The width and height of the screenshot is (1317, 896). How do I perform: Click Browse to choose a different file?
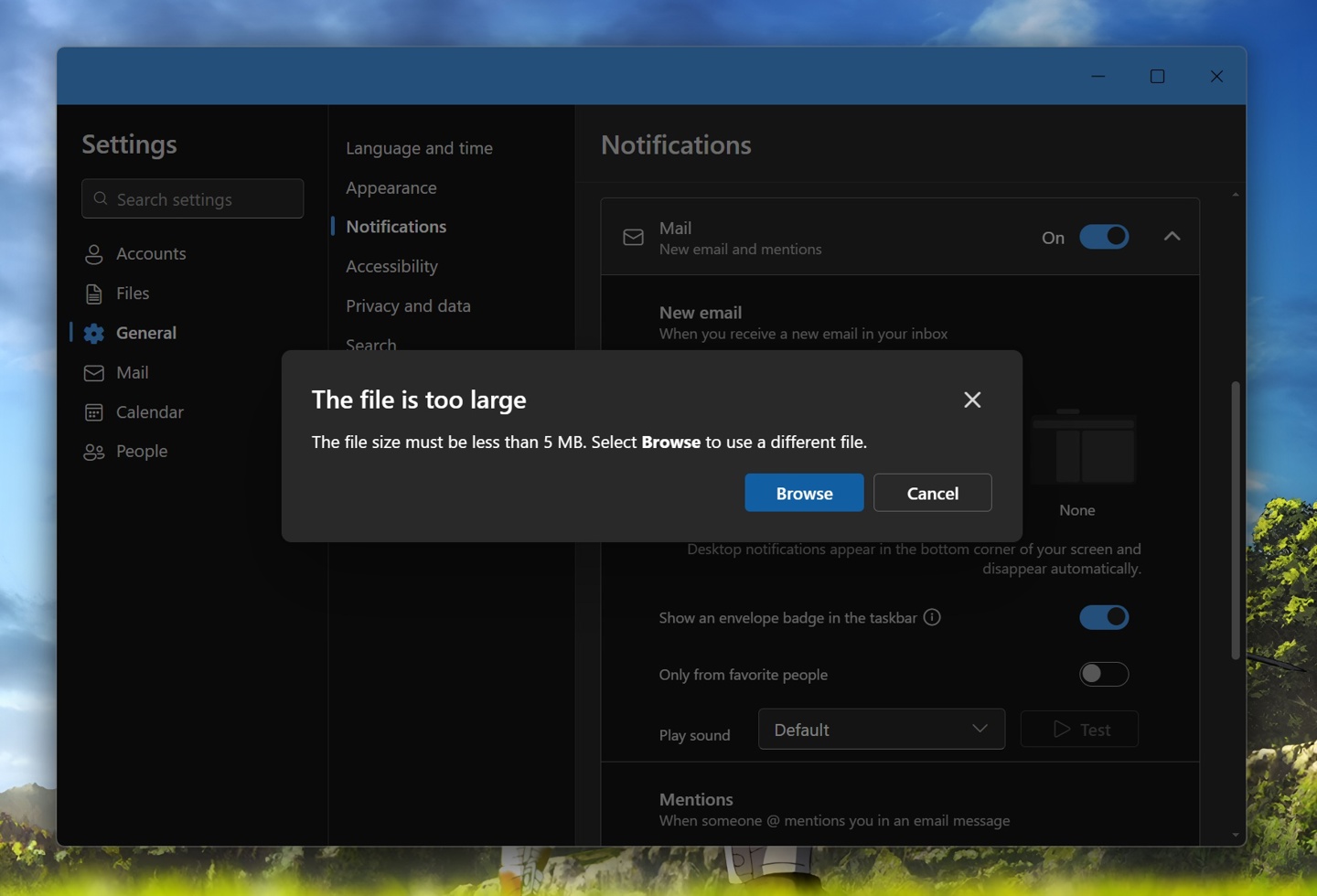803,492
